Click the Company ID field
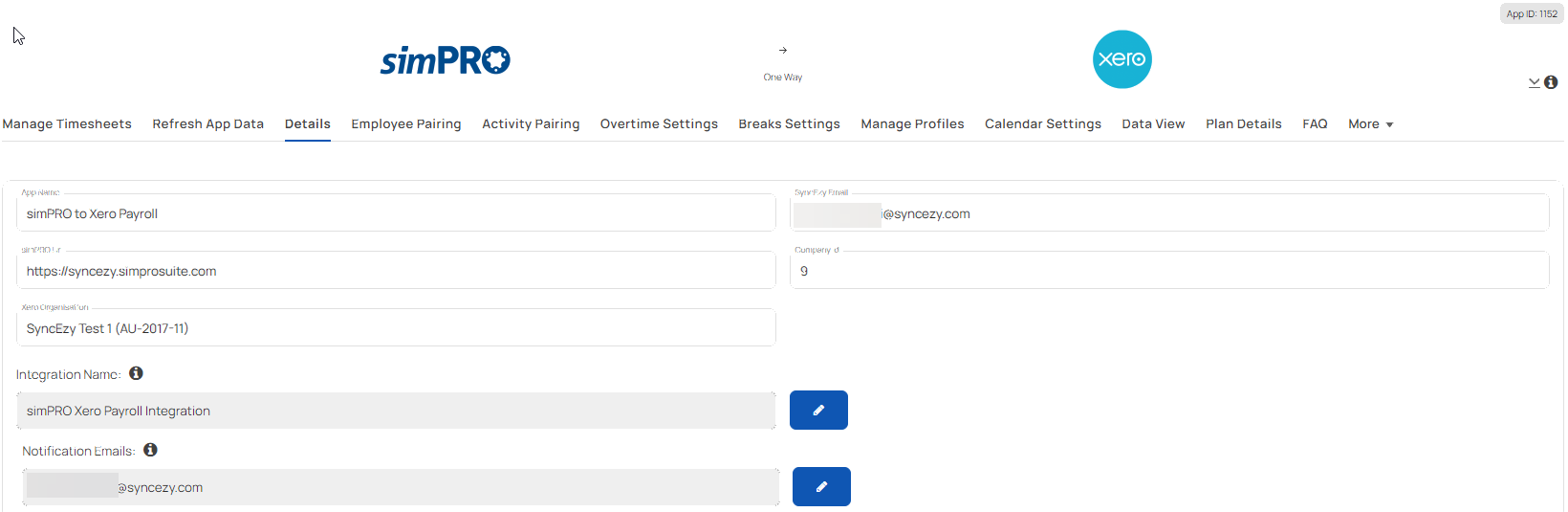 coord(1169,270)
